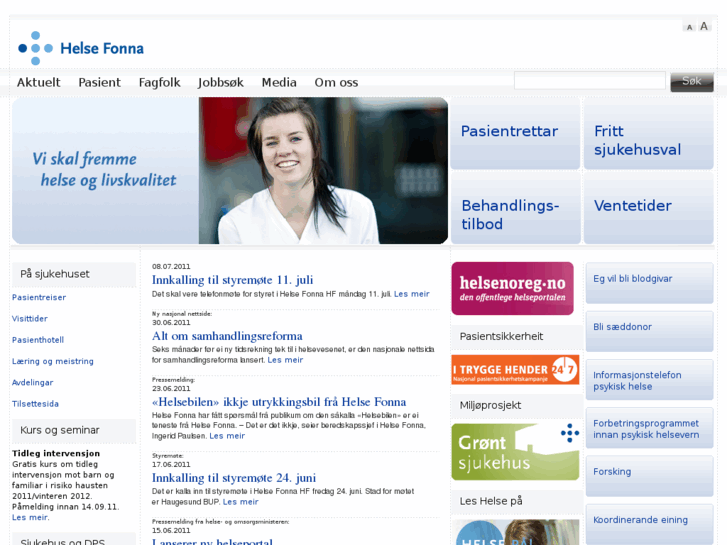Open the Avdelingar link

(32, 383)
